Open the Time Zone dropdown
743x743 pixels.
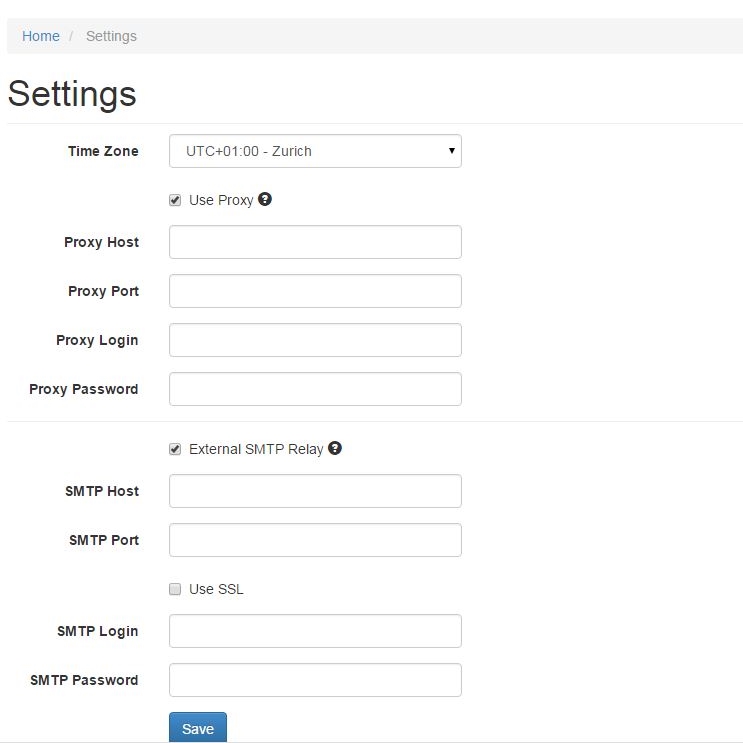pyautogui.click(x=315, y=151)
